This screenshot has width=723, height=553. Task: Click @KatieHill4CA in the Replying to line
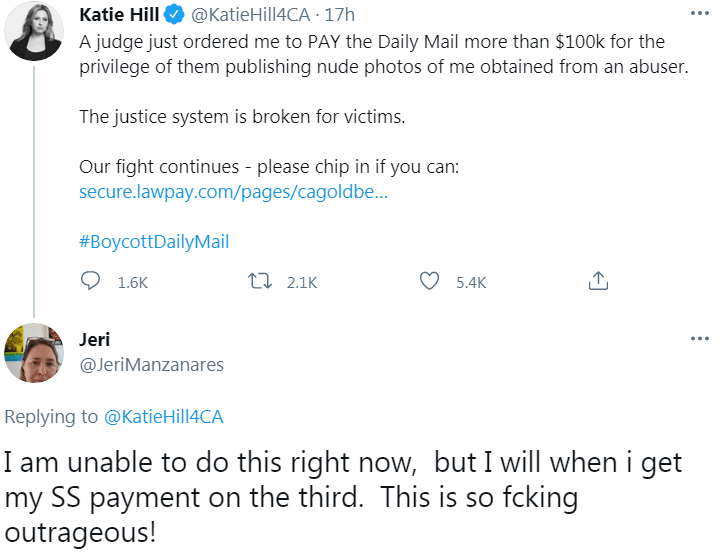click(164, 418)
